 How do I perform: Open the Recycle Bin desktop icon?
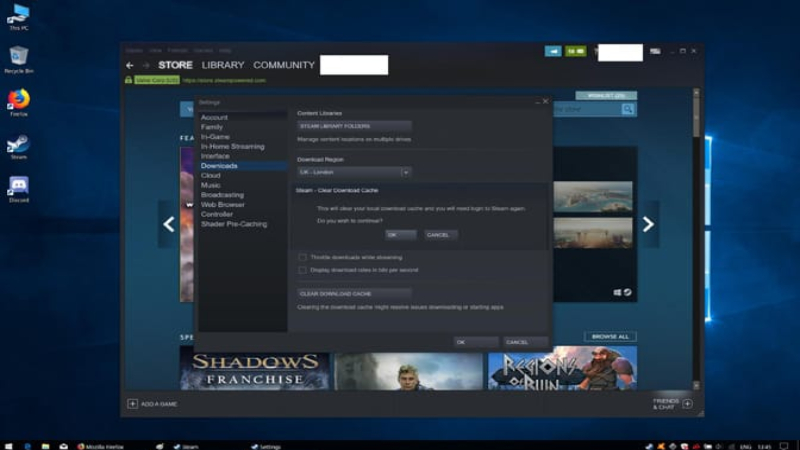pyautogui.click(x=19, y=60)
